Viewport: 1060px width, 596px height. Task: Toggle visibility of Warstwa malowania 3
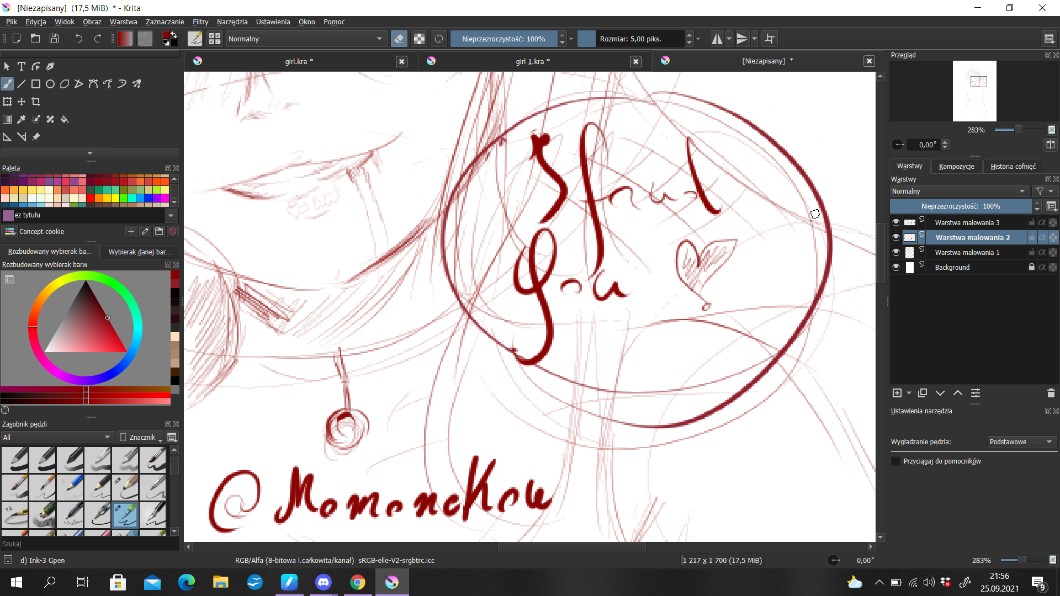896,222
